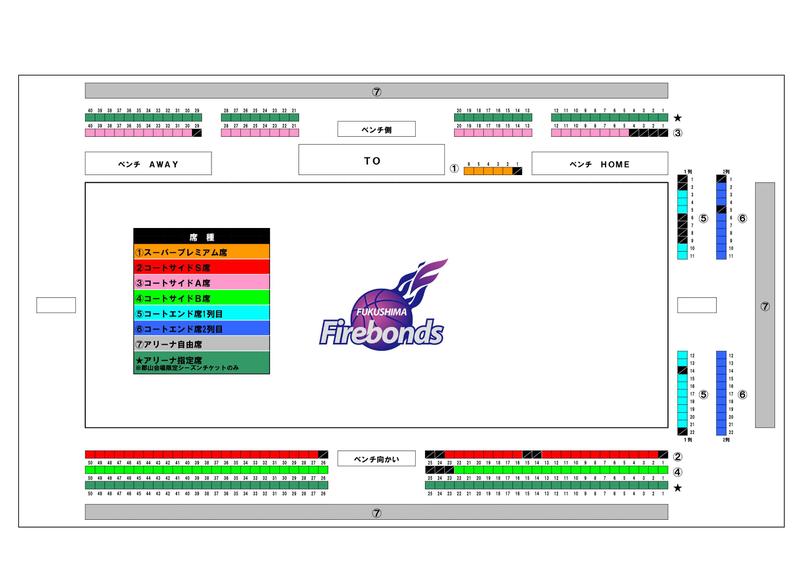This screenshot has width=800, height=566.
Task: Choose the green コートサイドB席 legend row
Action: (x=202, y=298)
